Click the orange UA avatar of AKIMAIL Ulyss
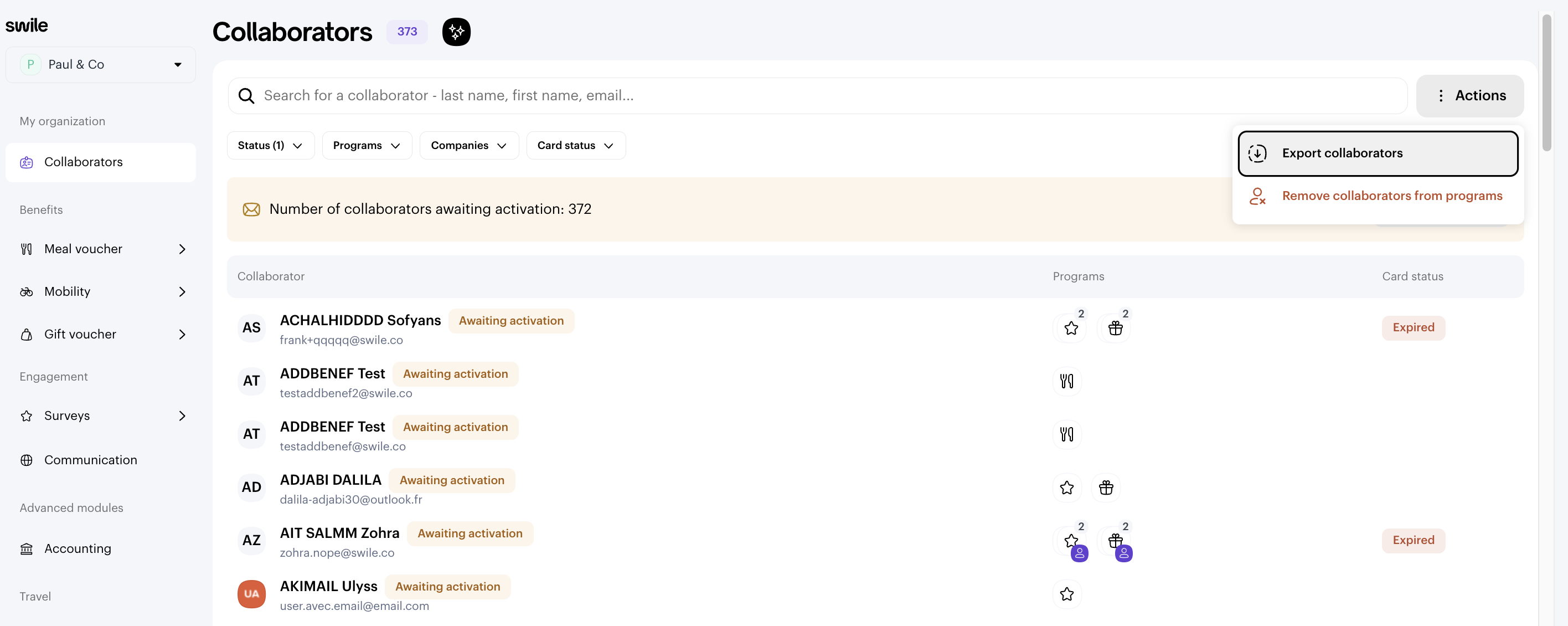This screenshot has height=626, width=1568. pyautogui.click(x=251, y=594)
